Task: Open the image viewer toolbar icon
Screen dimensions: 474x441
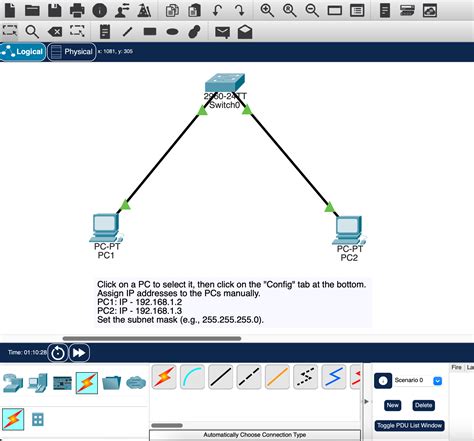Action: pos(430,10)
